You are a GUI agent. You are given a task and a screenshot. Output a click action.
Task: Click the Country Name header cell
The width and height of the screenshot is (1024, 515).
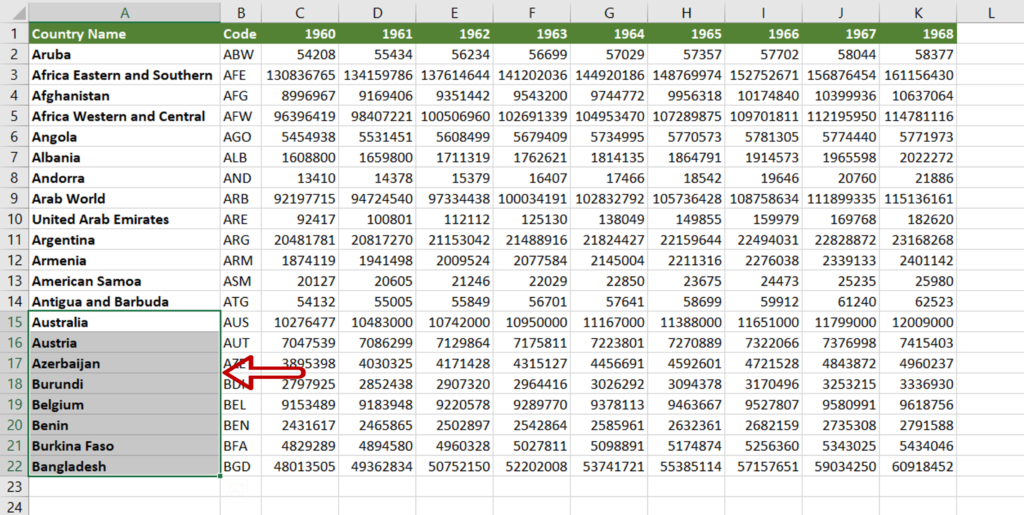coord(124,33)
